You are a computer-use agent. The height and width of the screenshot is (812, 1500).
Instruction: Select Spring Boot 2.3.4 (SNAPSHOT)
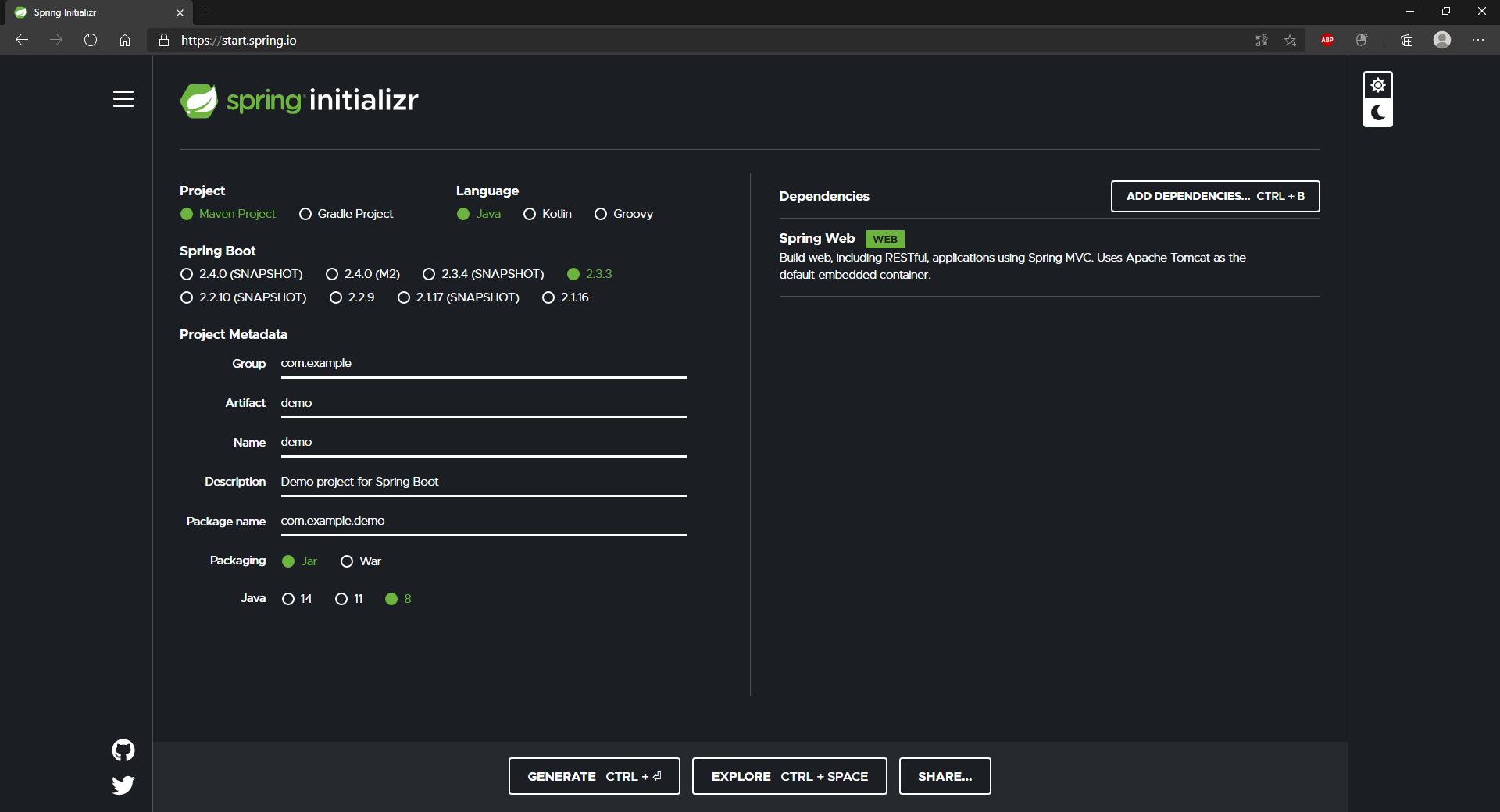point(483,274)
